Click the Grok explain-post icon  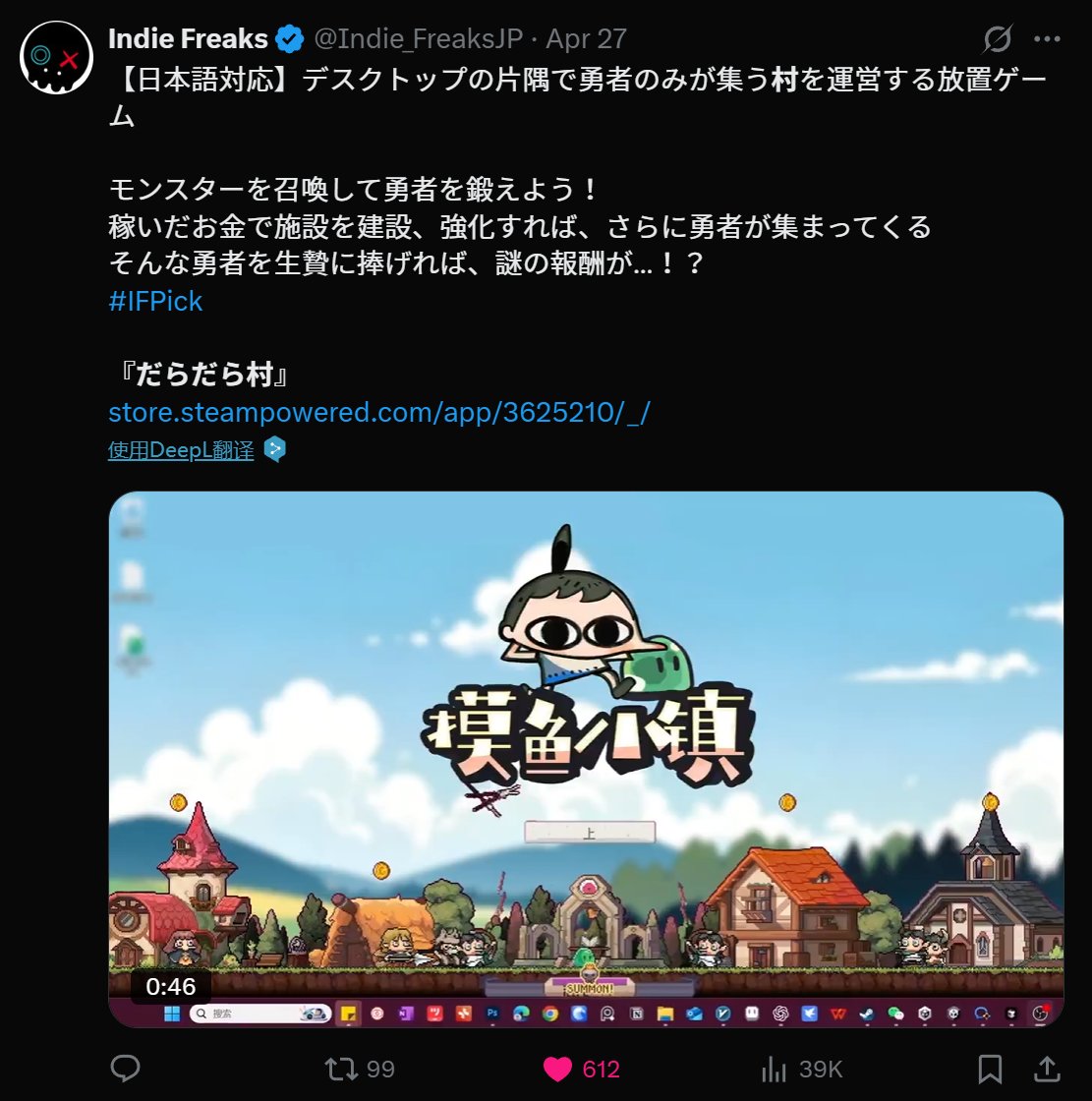click(998, 39)
